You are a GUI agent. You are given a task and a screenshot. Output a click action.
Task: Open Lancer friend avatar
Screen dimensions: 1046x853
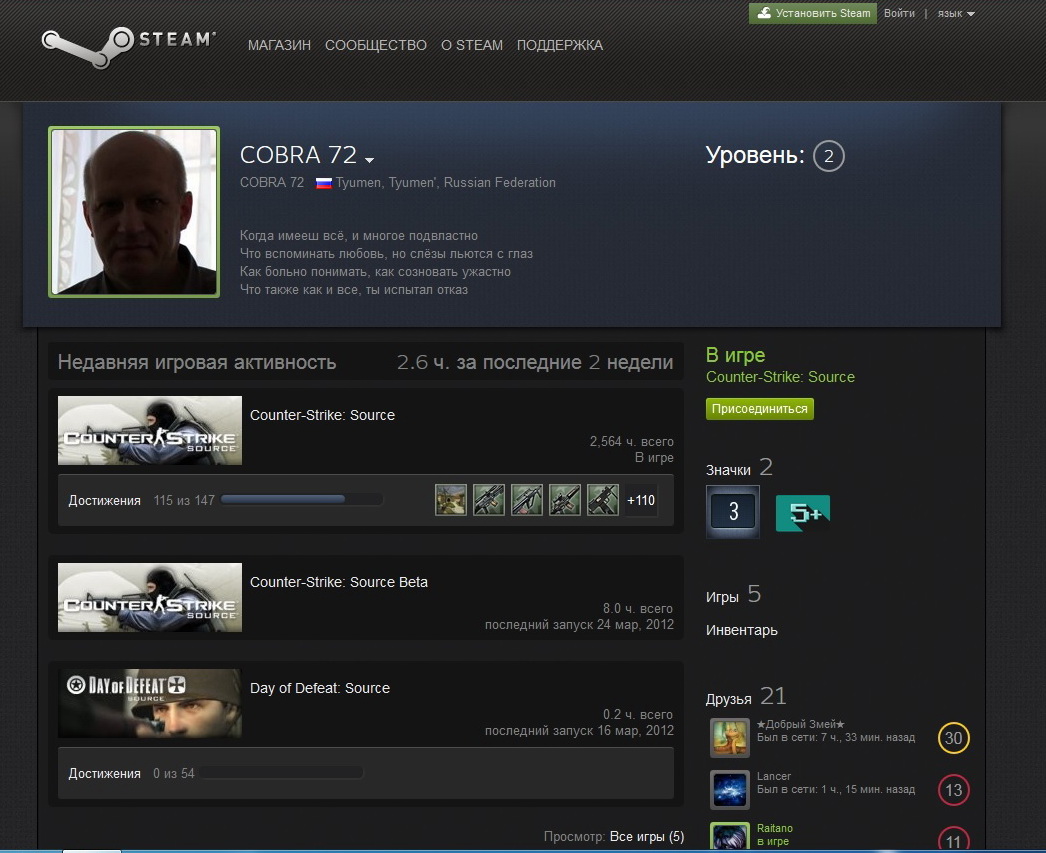(x=730, y=789)
